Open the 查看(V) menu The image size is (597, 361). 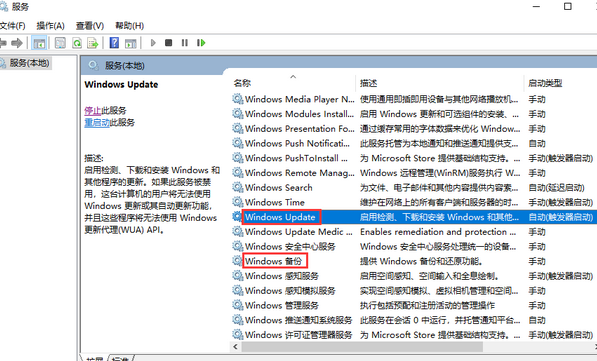[90, 26]
